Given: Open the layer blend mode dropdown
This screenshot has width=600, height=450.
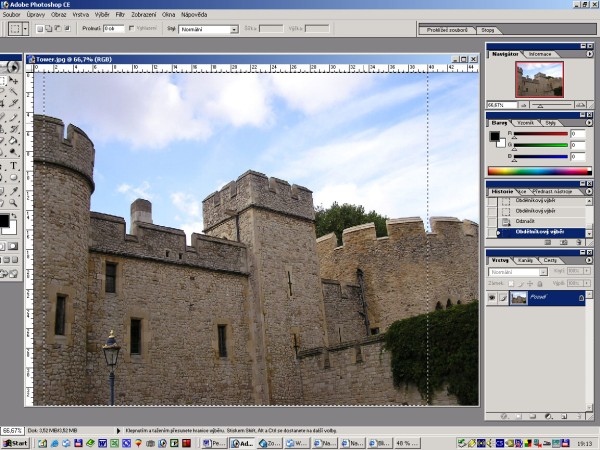Looking at the screenshot, I should [x=518, y=271].
